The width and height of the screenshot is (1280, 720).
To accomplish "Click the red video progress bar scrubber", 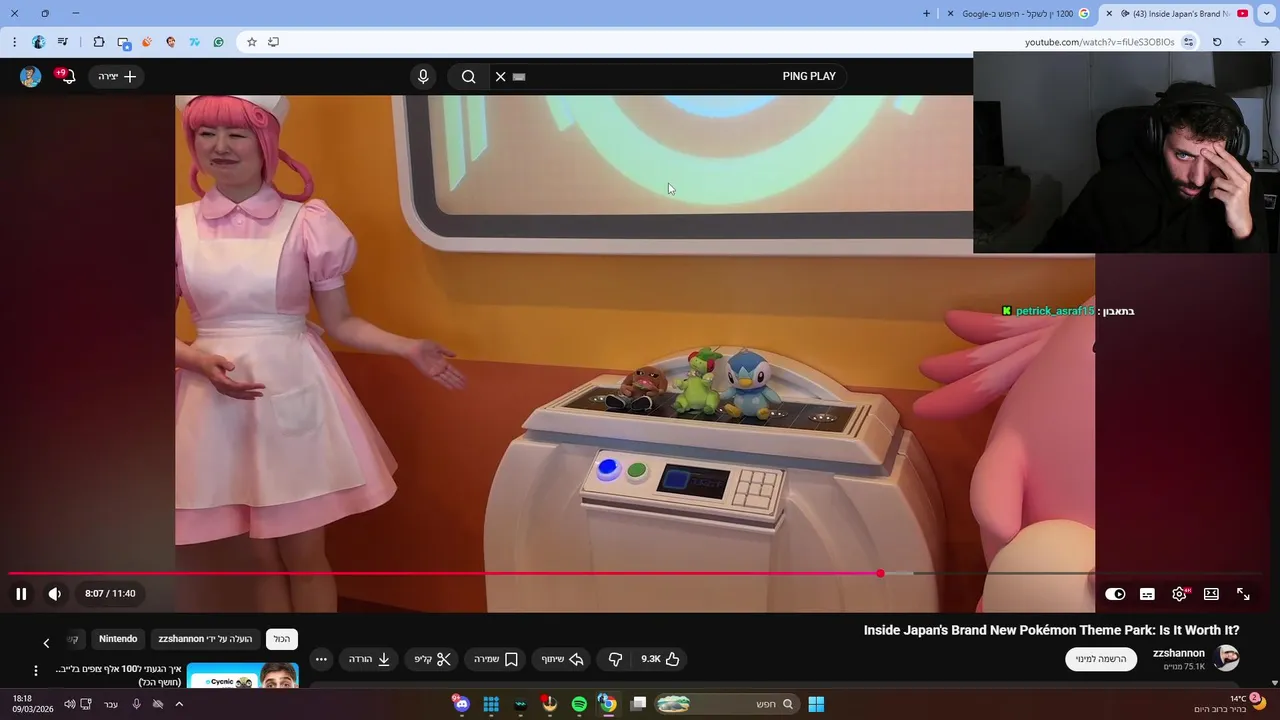I will [x=880, y=573].
